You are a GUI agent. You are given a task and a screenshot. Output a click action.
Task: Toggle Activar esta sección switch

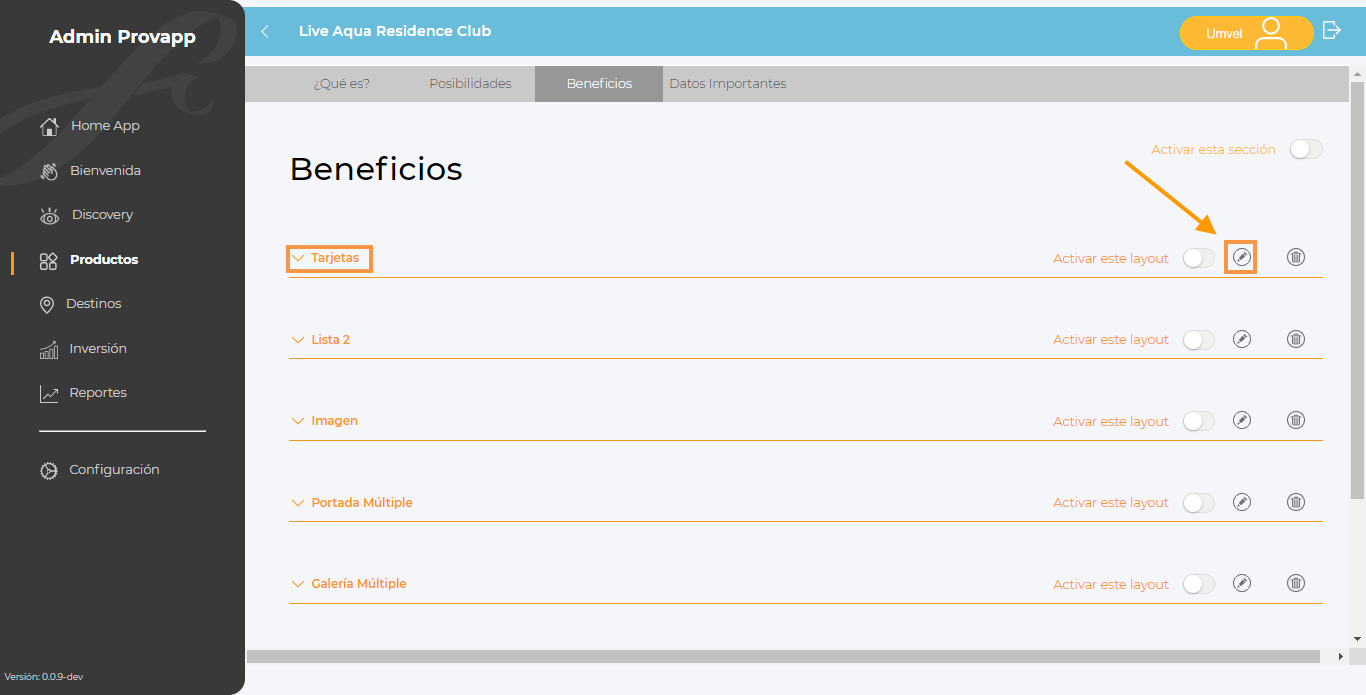pos(1306,149)
